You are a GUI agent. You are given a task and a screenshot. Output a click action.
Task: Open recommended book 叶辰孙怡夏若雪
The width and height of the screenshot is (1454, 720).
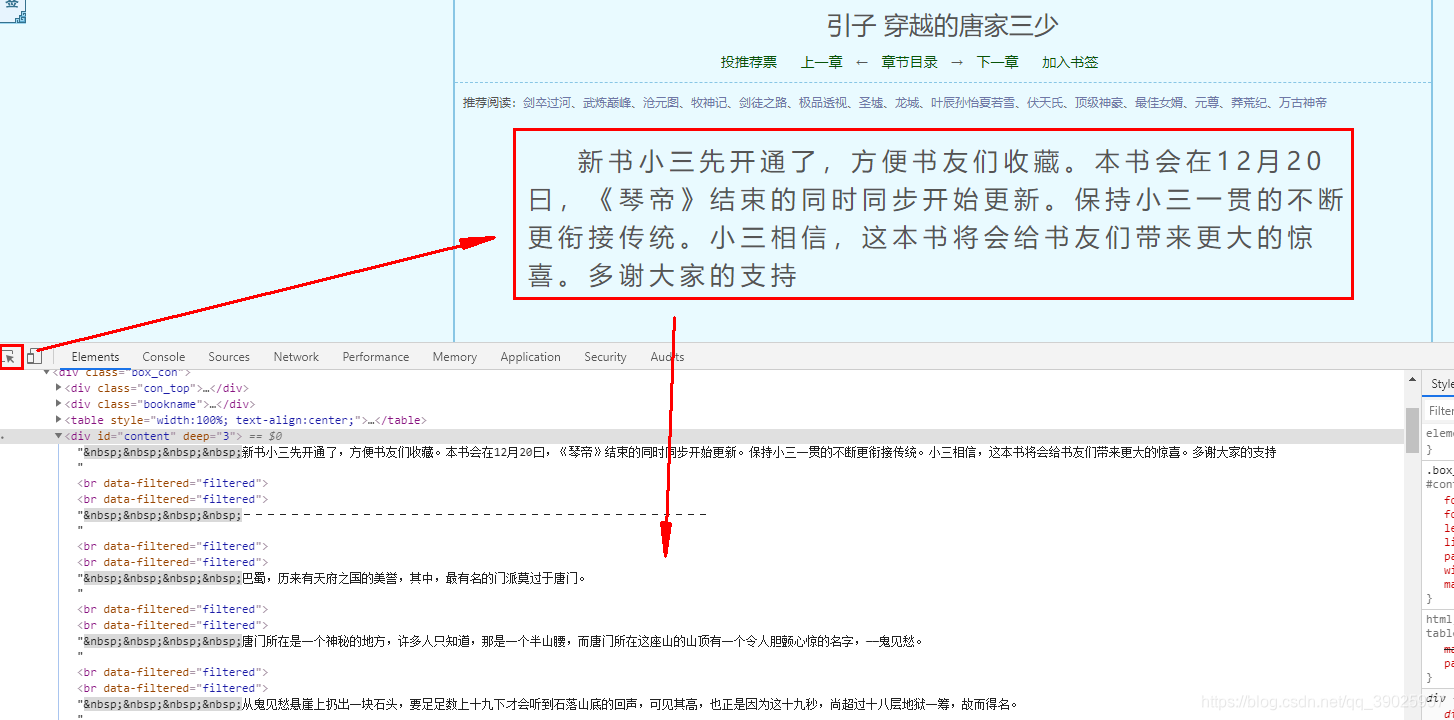(x=973, y=102)
